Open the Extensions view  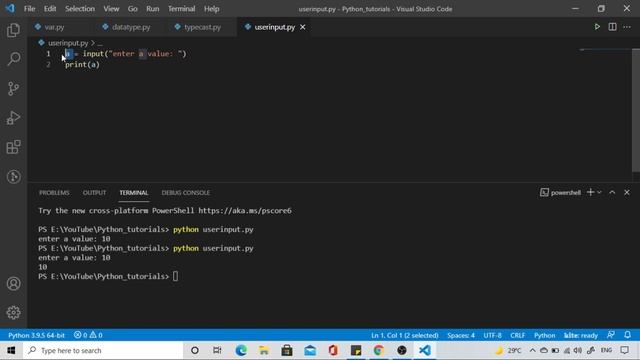tap(13, 147)
